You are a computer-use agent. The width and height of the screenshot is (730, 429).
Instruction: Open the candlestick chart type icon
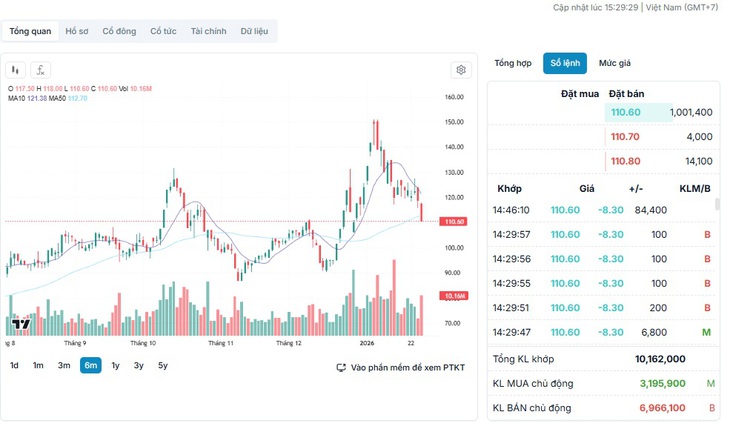[x=15, y=70]
